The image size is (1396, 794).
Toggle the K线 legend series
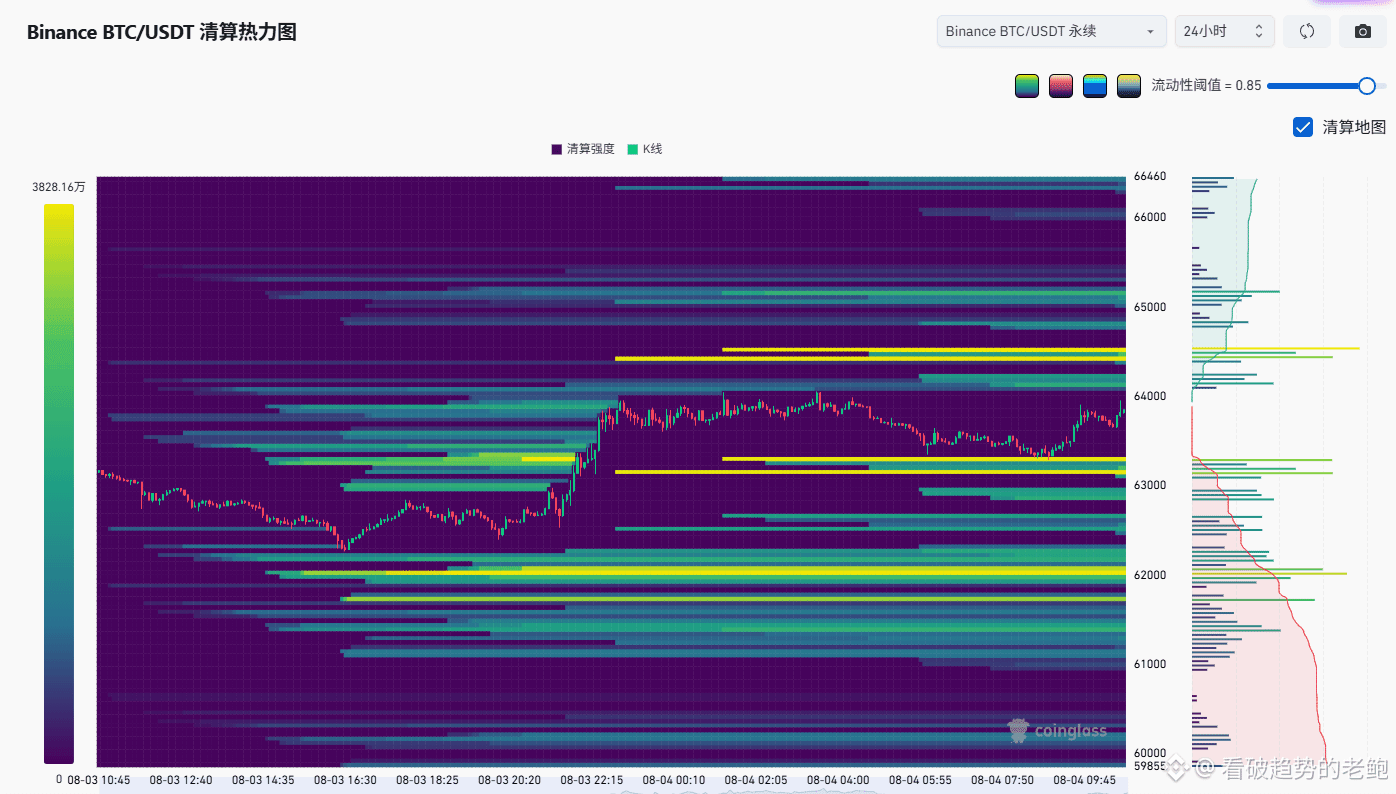645,149
